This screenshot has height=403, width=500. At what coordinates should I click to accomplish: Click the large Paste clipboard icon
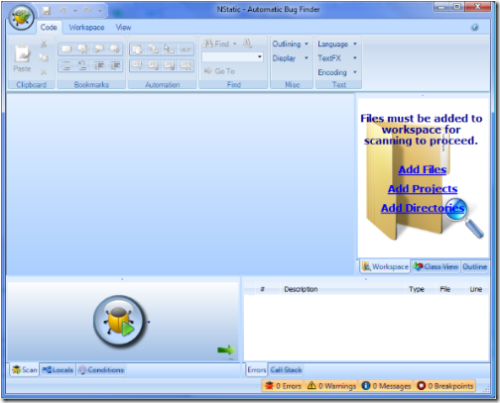22,53
